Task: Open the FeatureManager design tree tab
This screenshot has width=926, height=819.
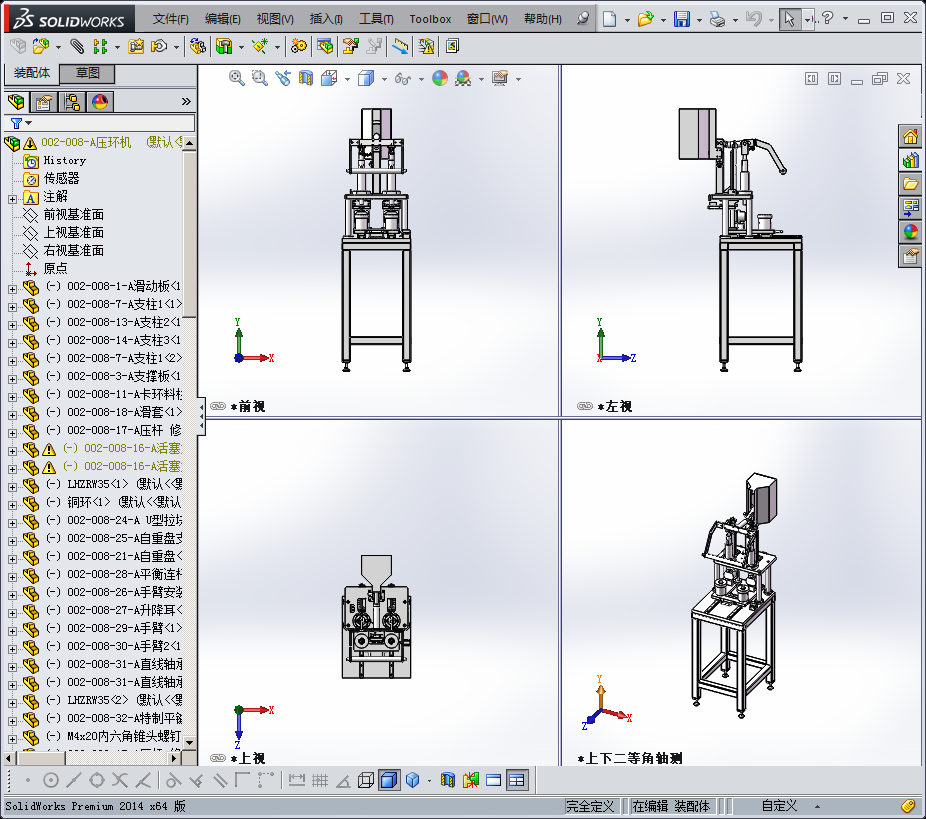Action: click(17, 102)
